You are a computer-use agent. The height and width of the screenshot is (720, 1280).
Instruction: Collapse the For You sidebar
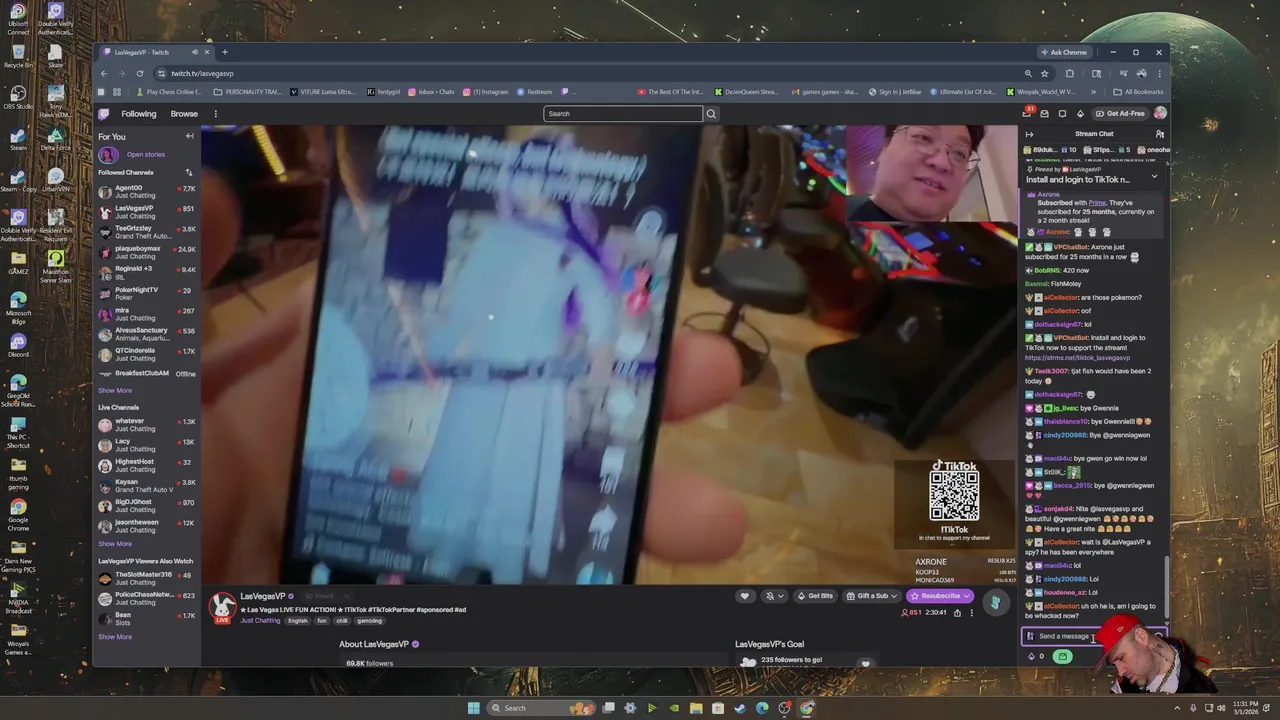click(x=189, y=136)
